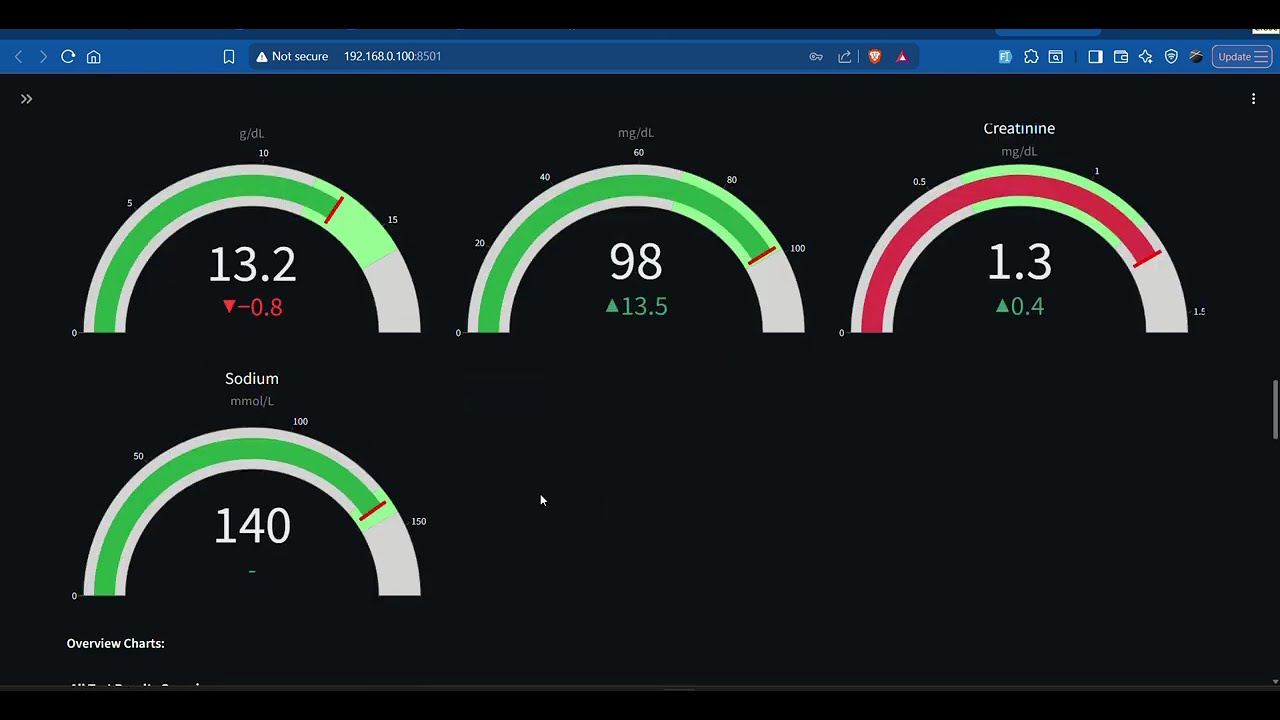The width and height of the screenshot is (1280, 720).
Task: Click the 0.4 Creatinine delta
Action: tap(1019, 306)
